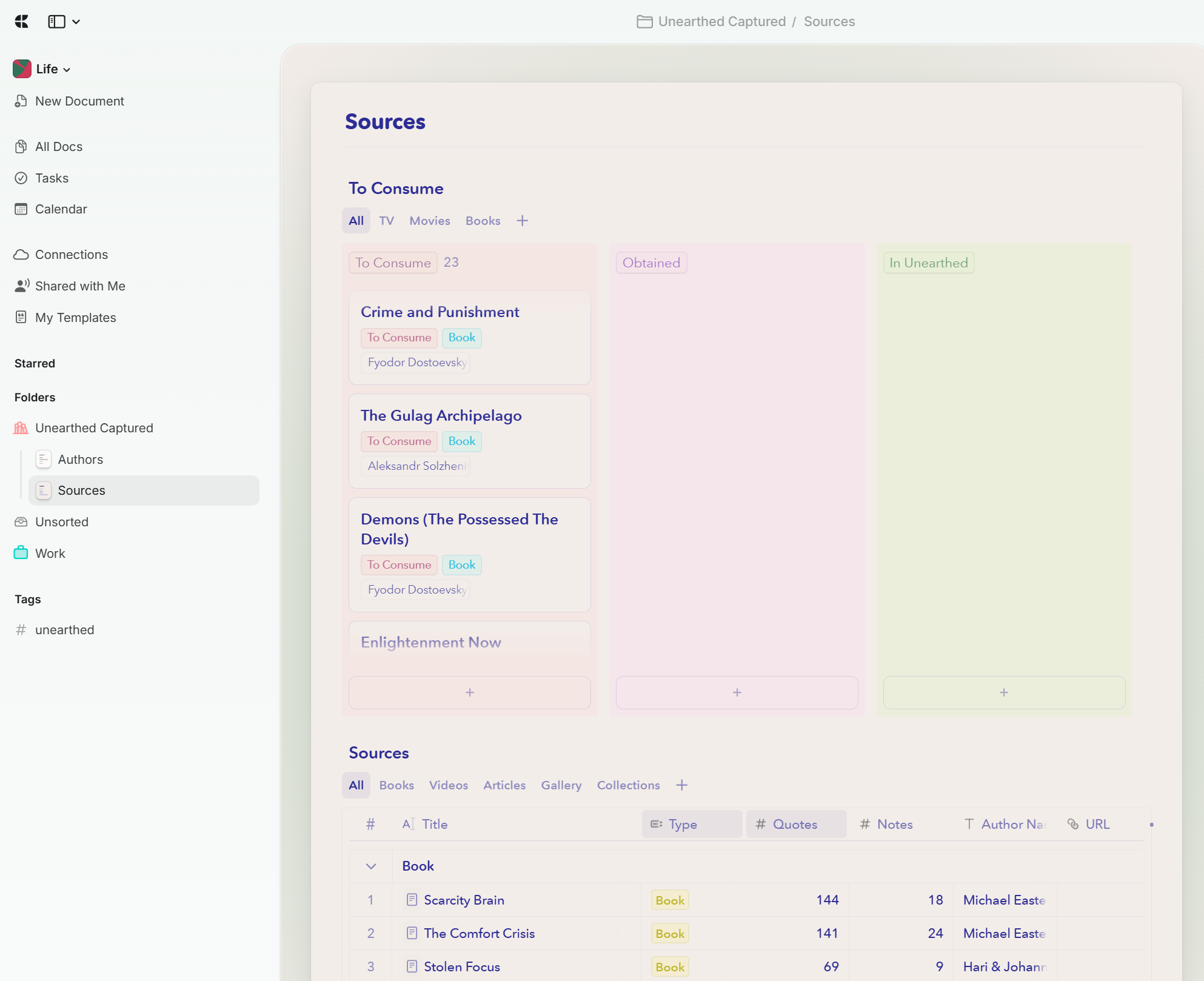Open Connections in the sidebar
Screen dimensions: 1204x981
(x=72, y=255)
